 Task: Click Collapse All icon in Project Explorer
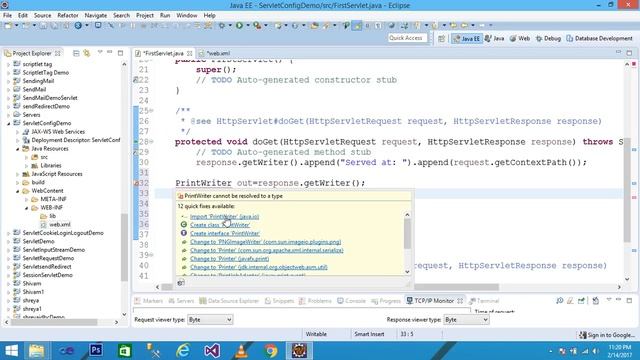click(76, 53)
